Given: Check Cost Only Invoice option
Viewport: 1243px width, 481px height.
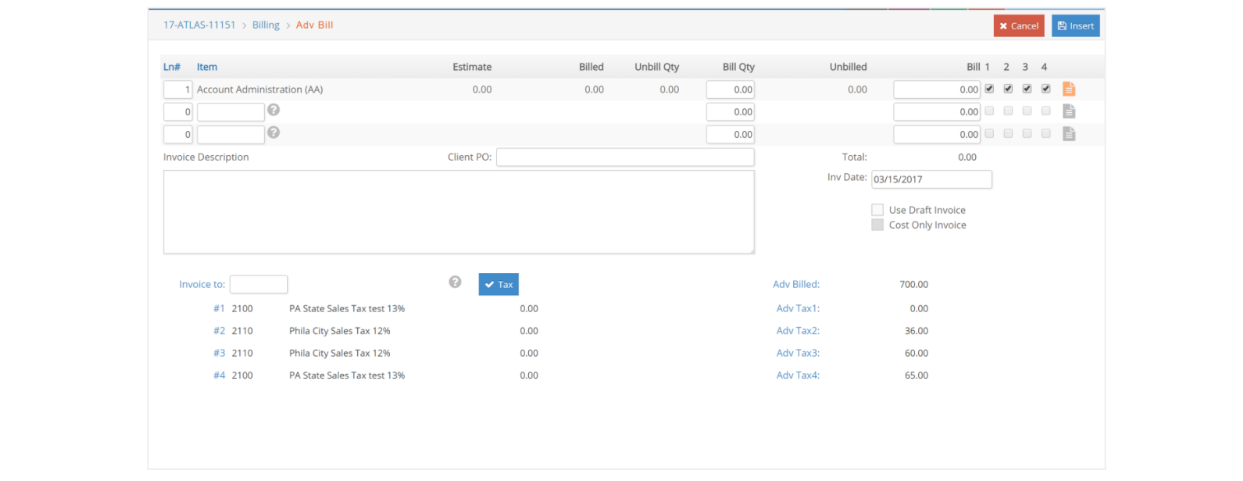Looking at the screenshot, I should coord(877,225).
